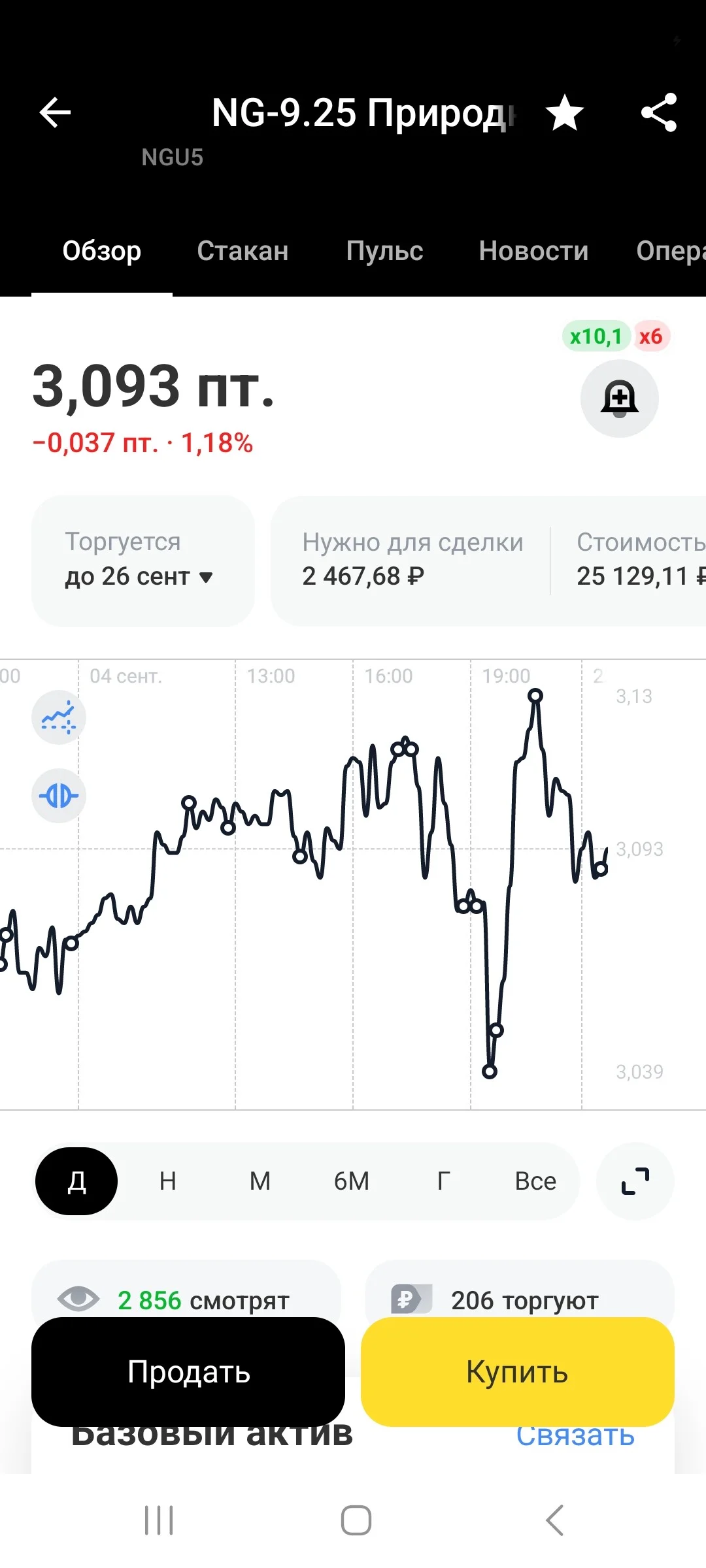Image resolution: width=706 pixels, height=1568 pixels.
Task: Expand the Торгуется до 26 сент dropdown
Action: [x=143, y=561]
